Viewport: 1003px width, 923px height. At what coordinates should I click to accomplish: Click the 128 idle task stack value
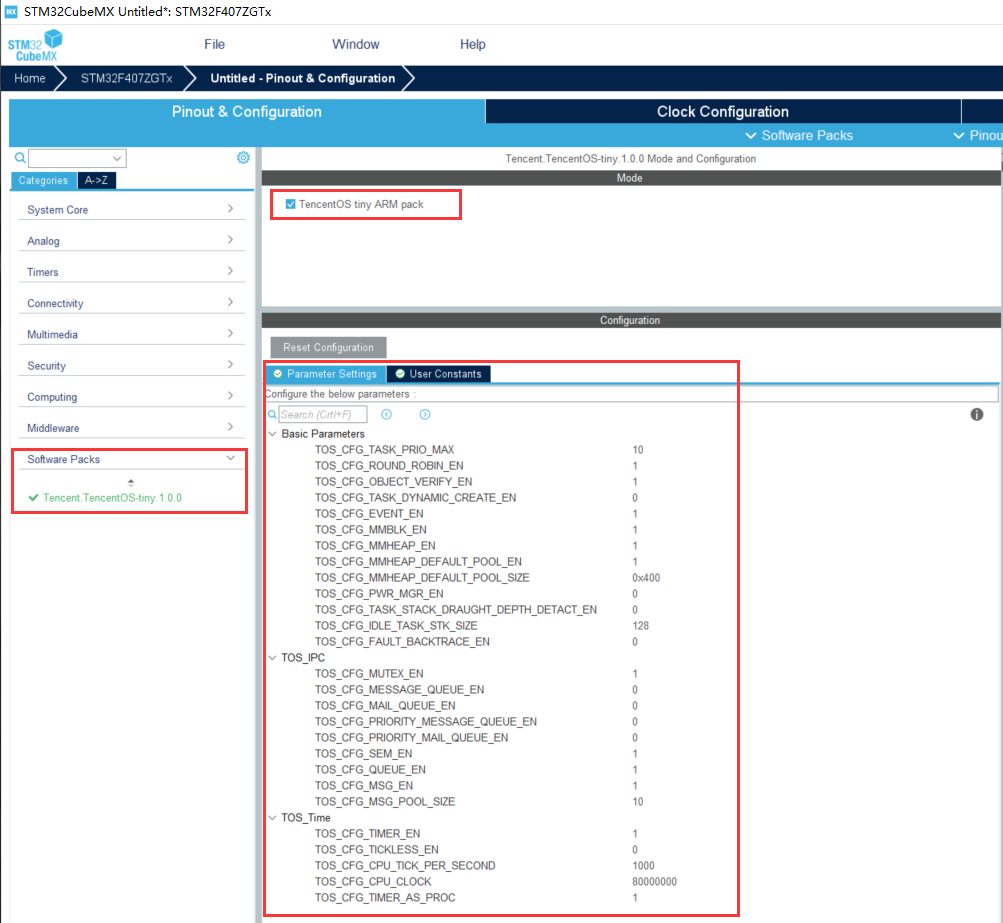[x=640, y=626]
